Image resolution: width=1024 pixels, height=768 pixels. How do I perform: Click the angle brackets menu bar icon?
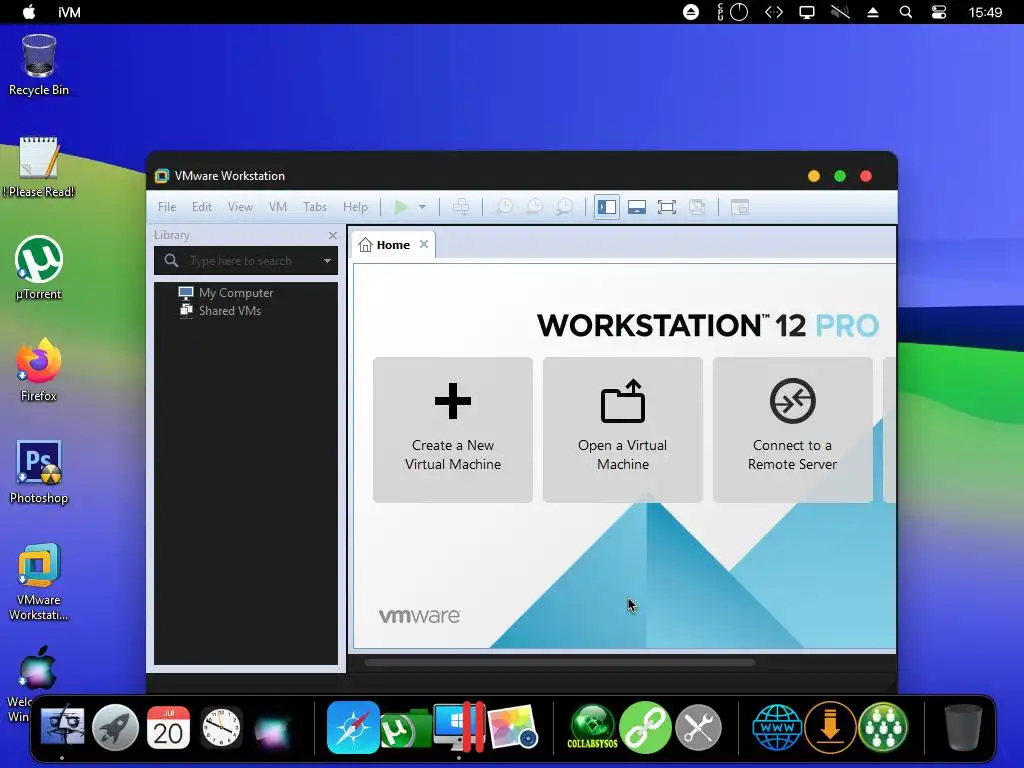coord(774,12)
